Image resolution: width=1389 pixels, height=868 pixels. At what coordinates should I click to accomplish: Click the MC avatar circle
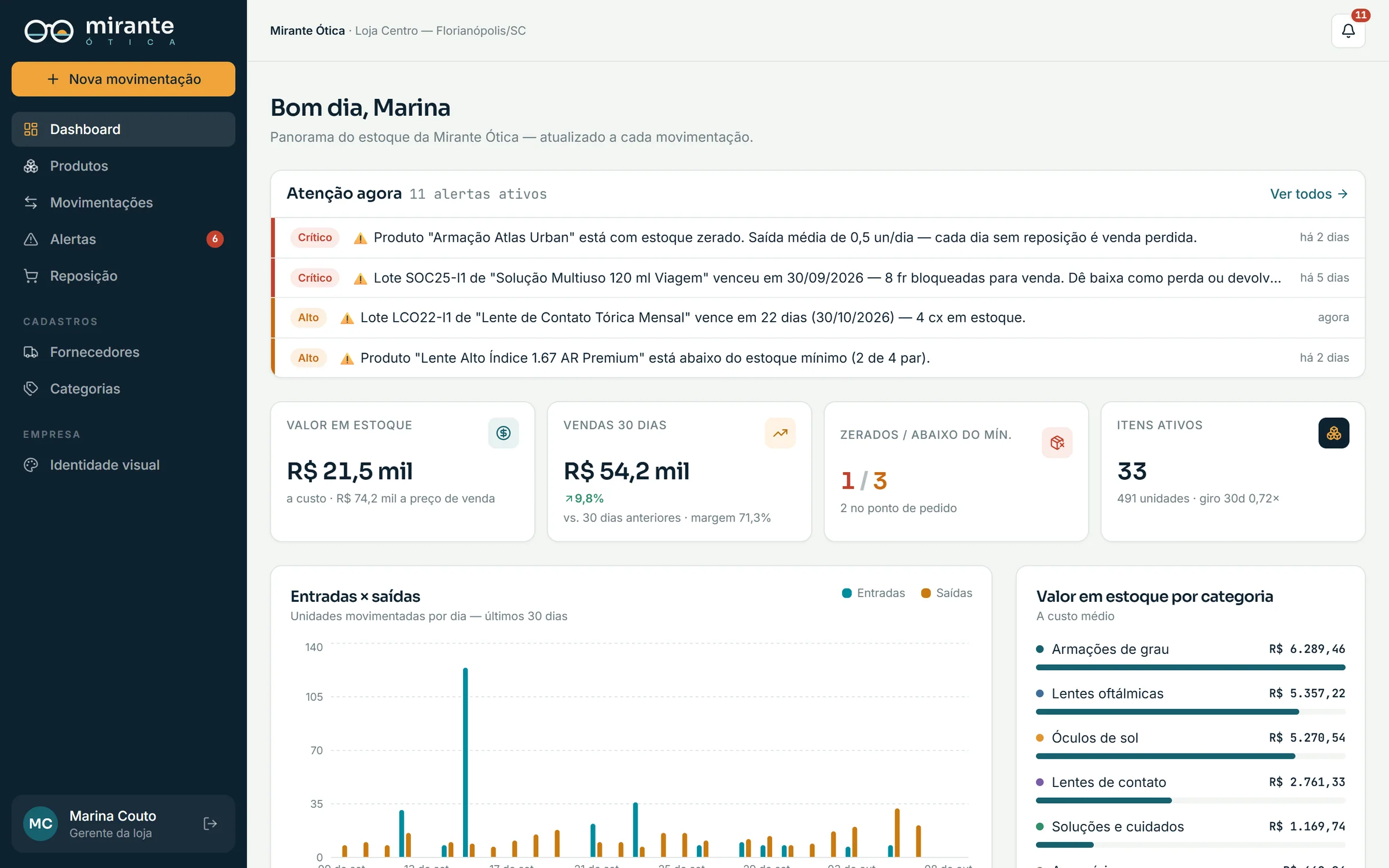(41, 823)
